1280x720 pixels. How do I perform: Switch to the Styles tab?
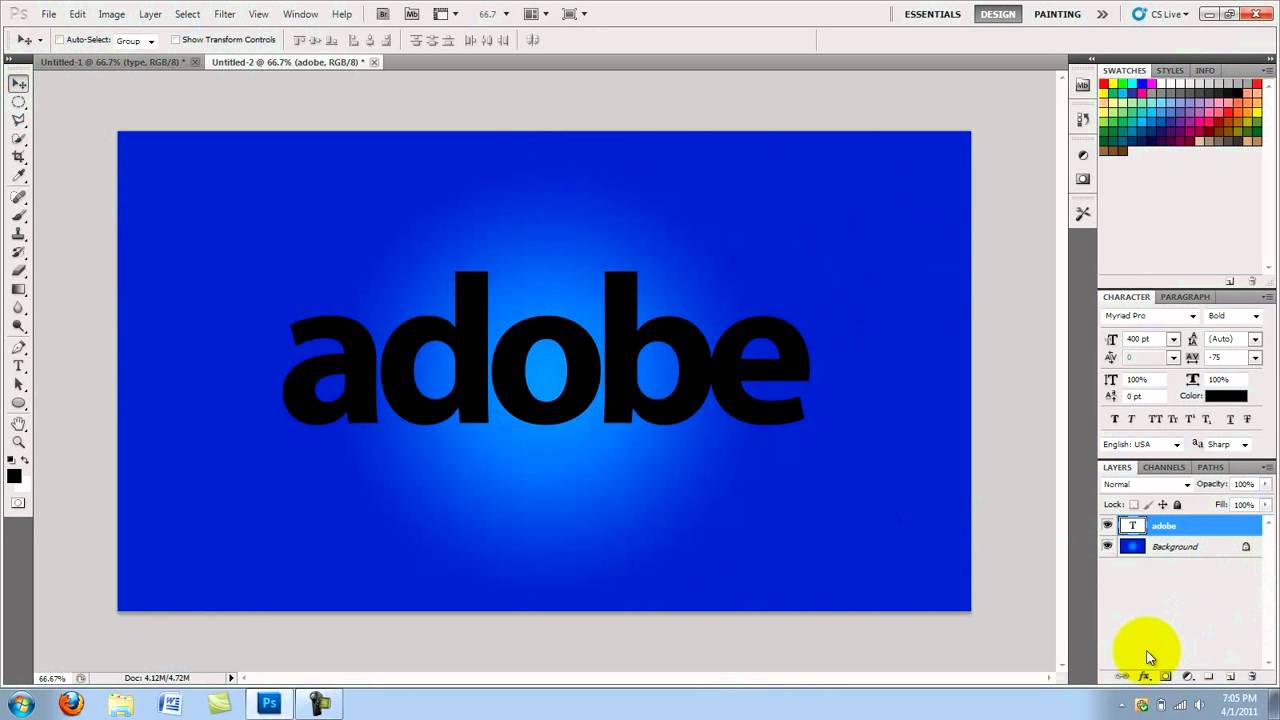pyautogui.click(x=1170, y=71)
